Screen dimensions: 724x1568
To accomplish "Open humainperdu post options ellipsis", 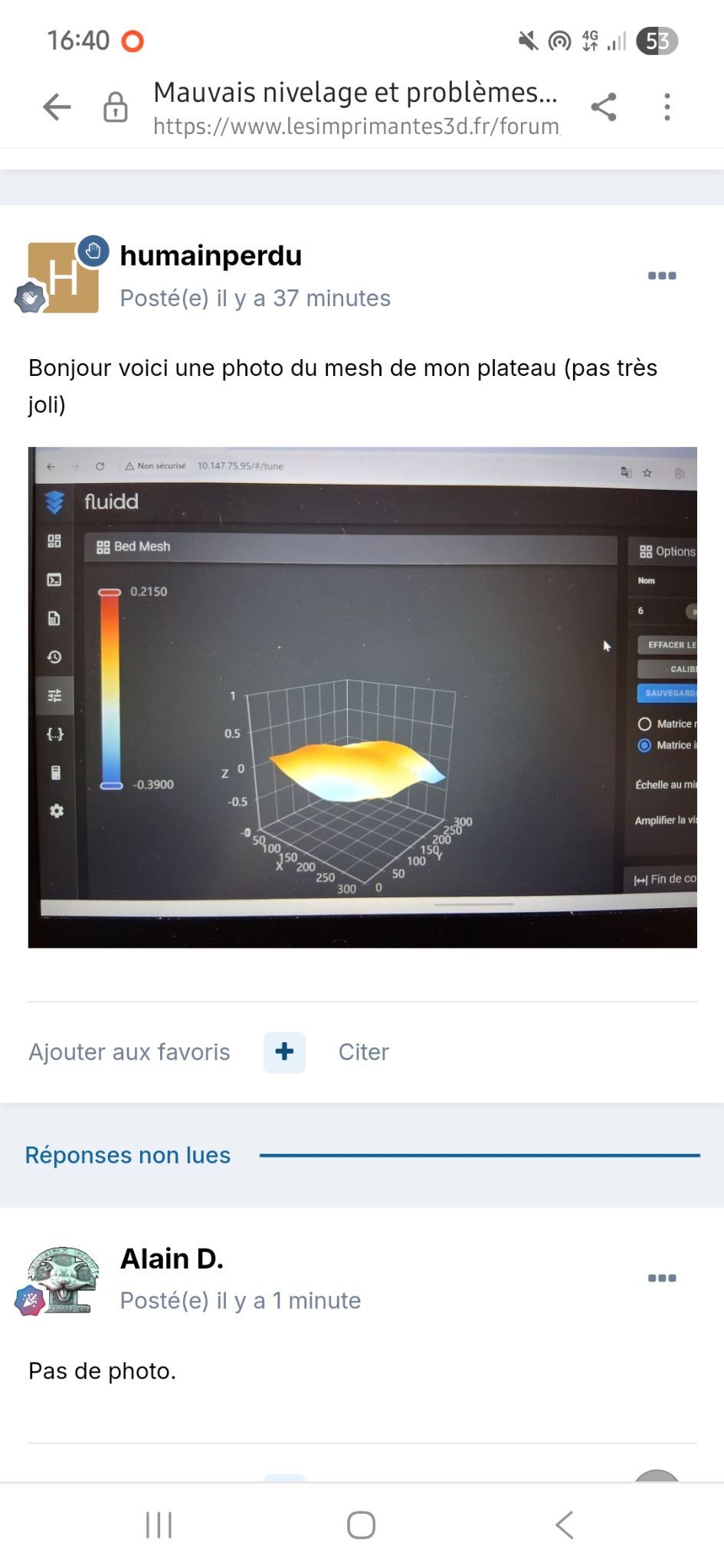I will click(662, 276).
